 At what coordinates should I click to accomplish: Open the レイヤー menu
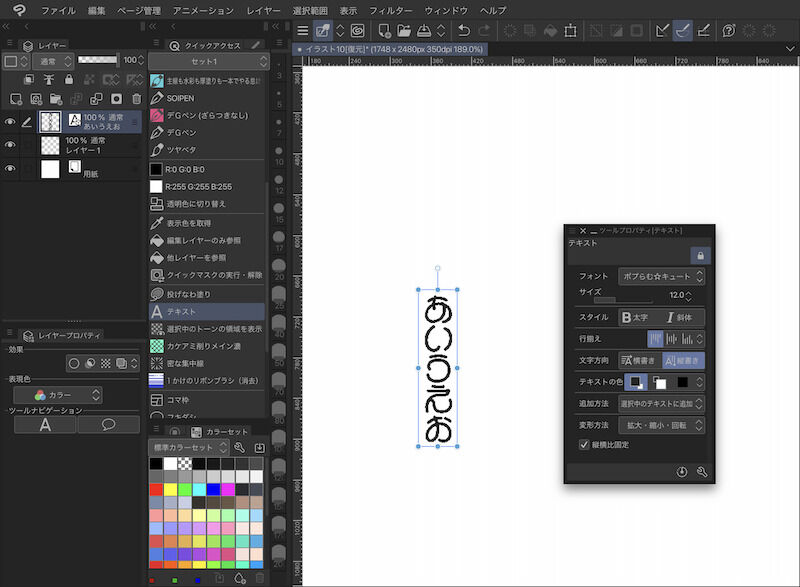[263, 10]
